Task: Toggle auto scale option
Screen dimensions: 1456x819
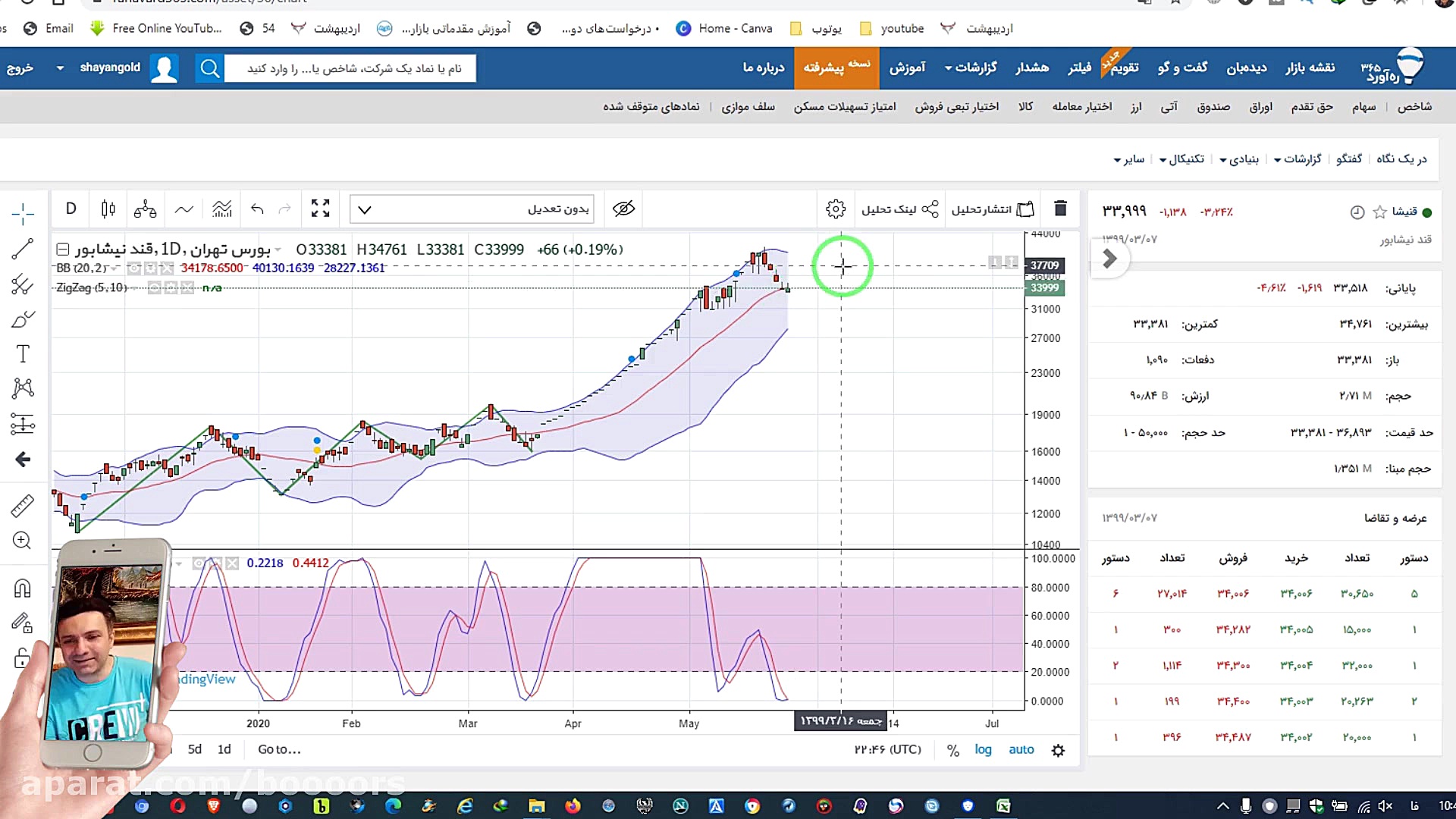Action: (1021, 750)
